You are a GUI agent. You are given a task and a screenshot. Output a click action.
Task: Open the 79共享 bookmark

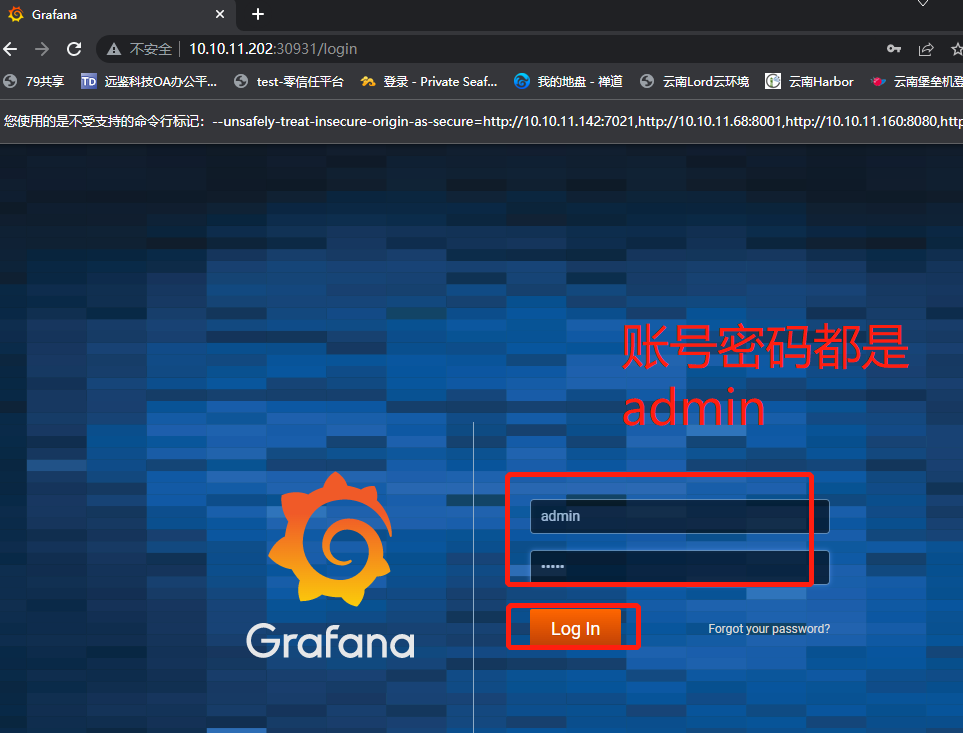[x=34, y=82]
